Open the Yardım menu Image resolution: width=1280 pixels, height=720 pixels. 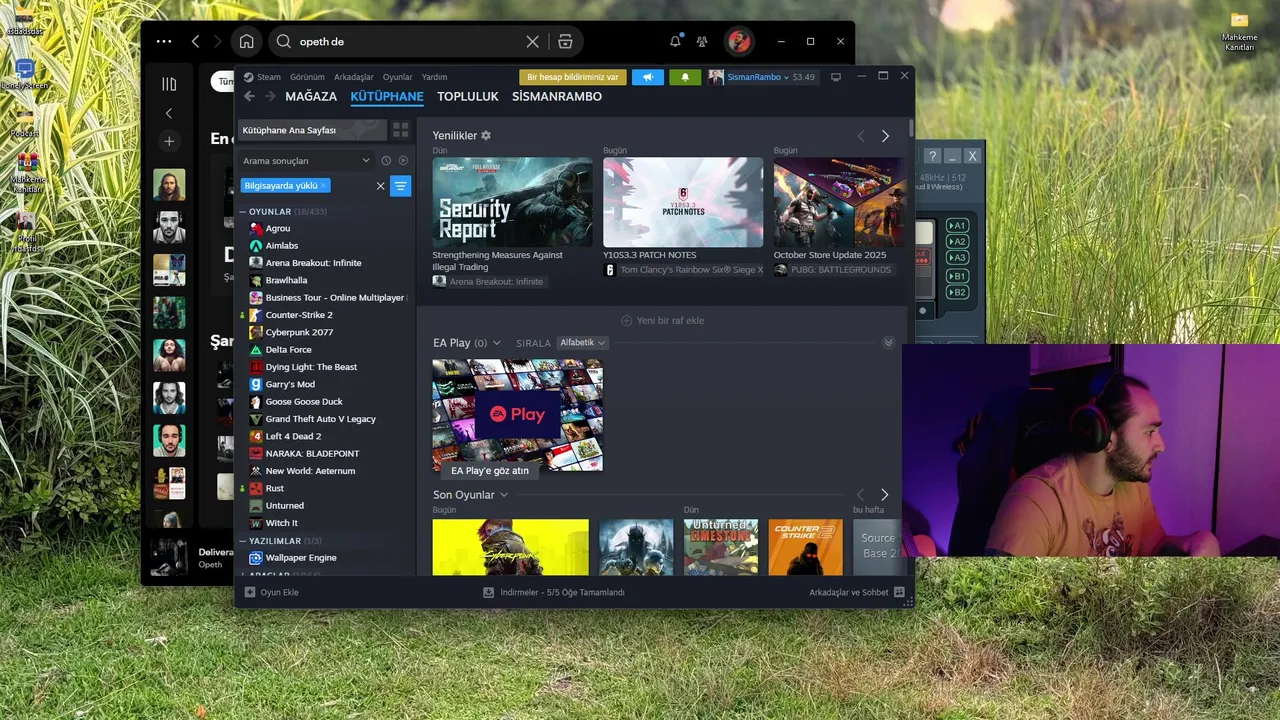tap(434, 77)
